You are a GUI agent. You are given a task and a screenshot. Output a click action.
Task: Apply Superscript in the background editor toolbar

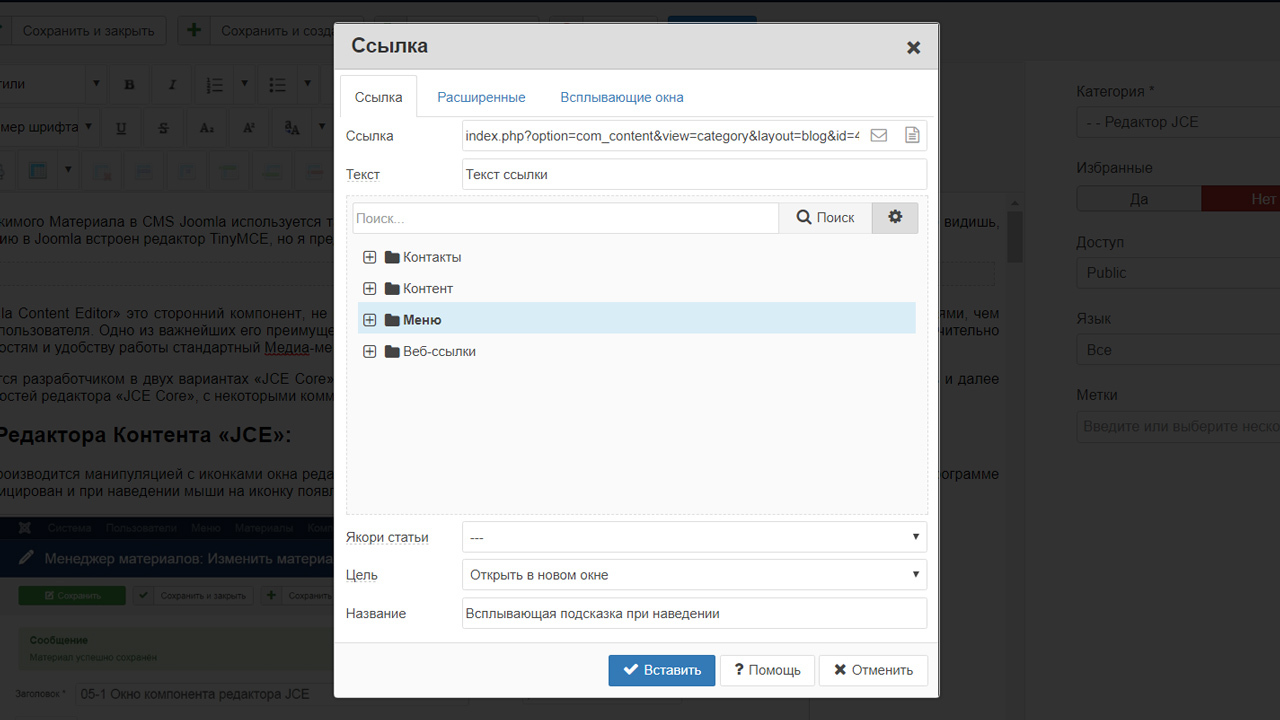[249, 128]
